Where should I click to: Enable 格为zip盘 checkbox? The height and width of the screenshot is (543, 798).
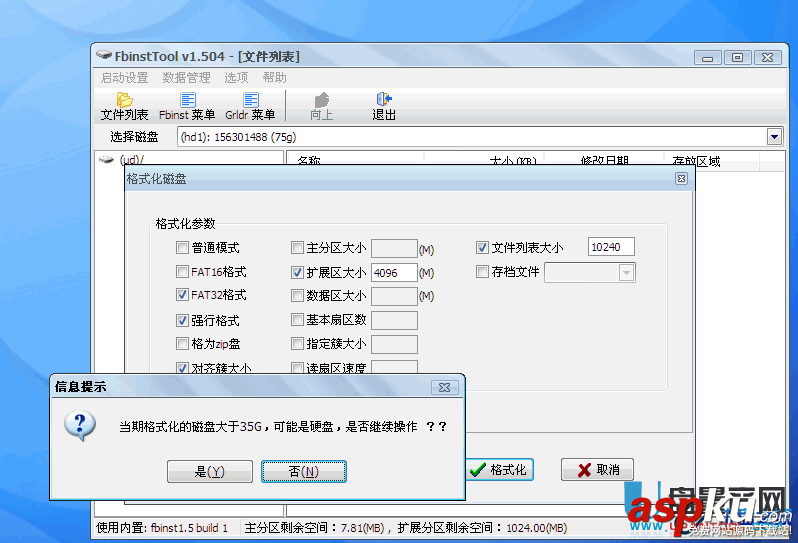click(x=182, y=344)
